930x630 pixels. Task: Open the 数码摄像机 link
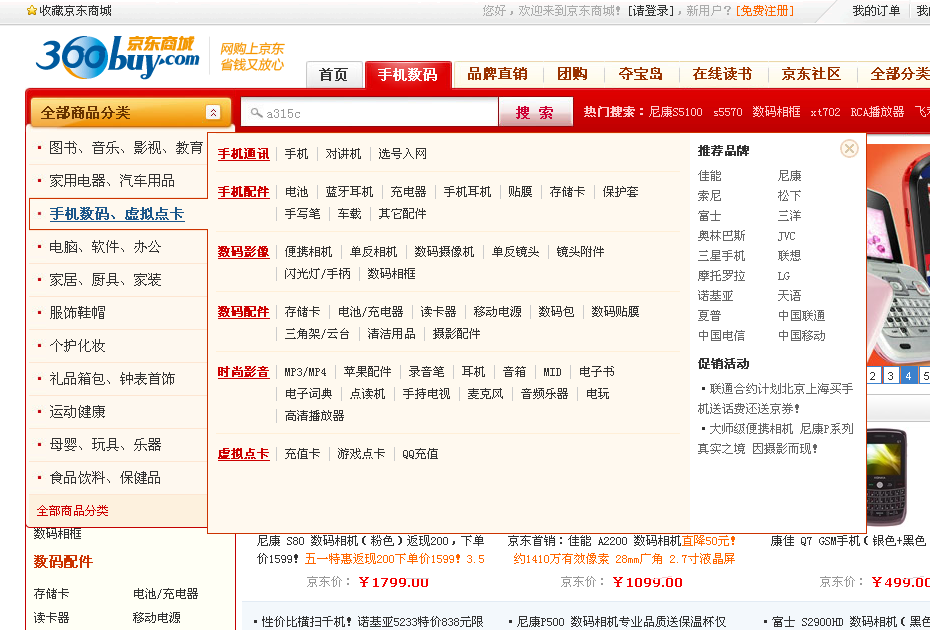tap(444, 252)
